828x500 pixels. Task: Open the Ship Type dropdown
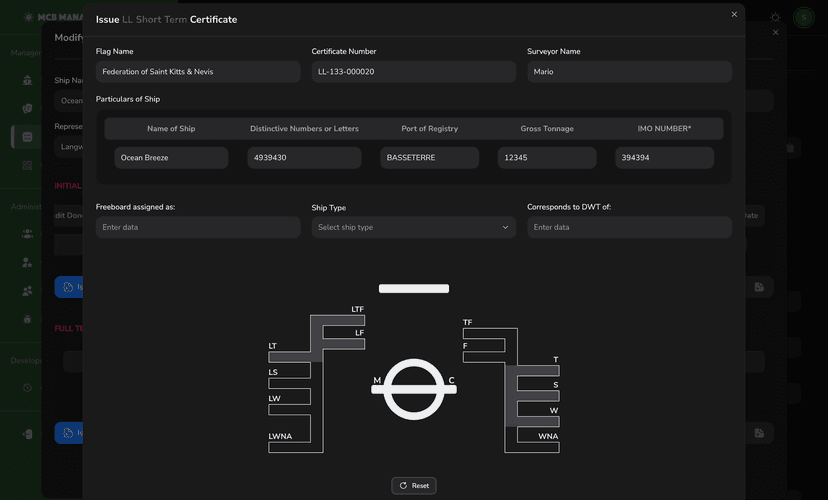coord(413,227)
